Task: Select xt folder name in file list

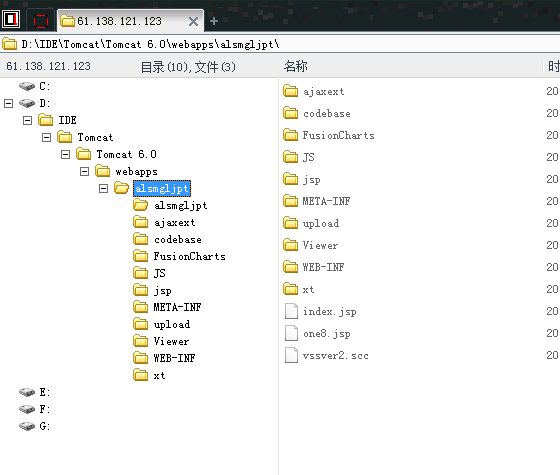Action: pyautogui.click(x=309, y=289)
